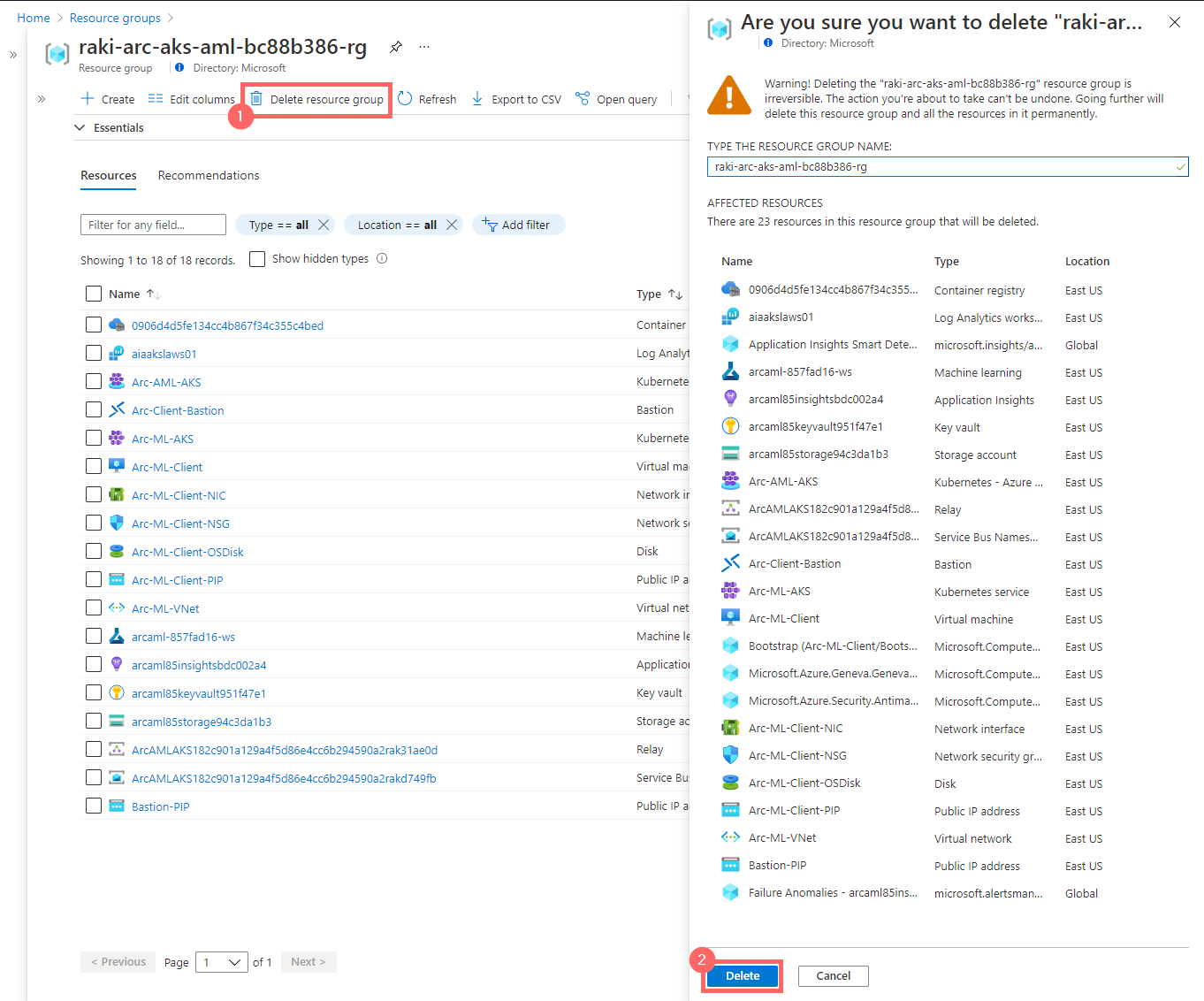Click the arcaml85keyvault951f47e1 key vault icon in resource list
Image resolution: width=1204 pixels, height=1001 pixels.
click(x=117, y=692)
